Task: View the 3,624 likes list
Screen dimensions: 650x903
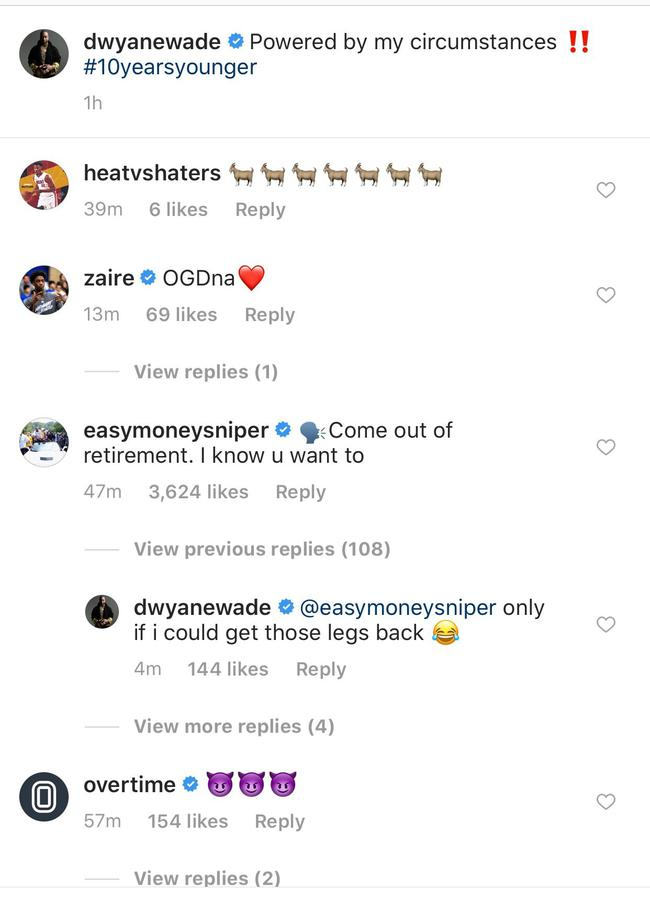Action: tap(198, 492)
